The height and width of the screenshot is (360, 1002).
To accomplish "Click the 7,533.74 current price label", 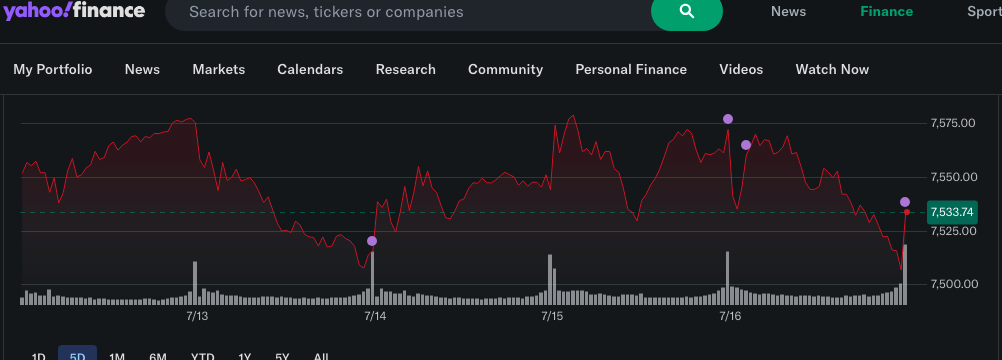I will tap(952, 212).
